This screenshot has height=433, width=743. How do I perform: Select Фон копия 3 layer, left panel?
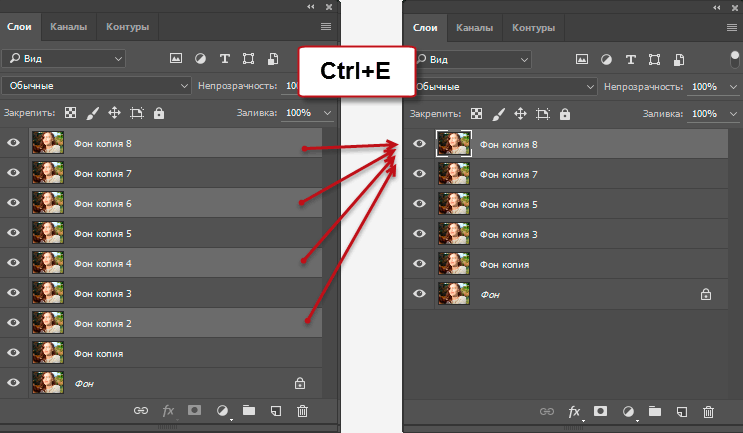click(x=175, y=293)
